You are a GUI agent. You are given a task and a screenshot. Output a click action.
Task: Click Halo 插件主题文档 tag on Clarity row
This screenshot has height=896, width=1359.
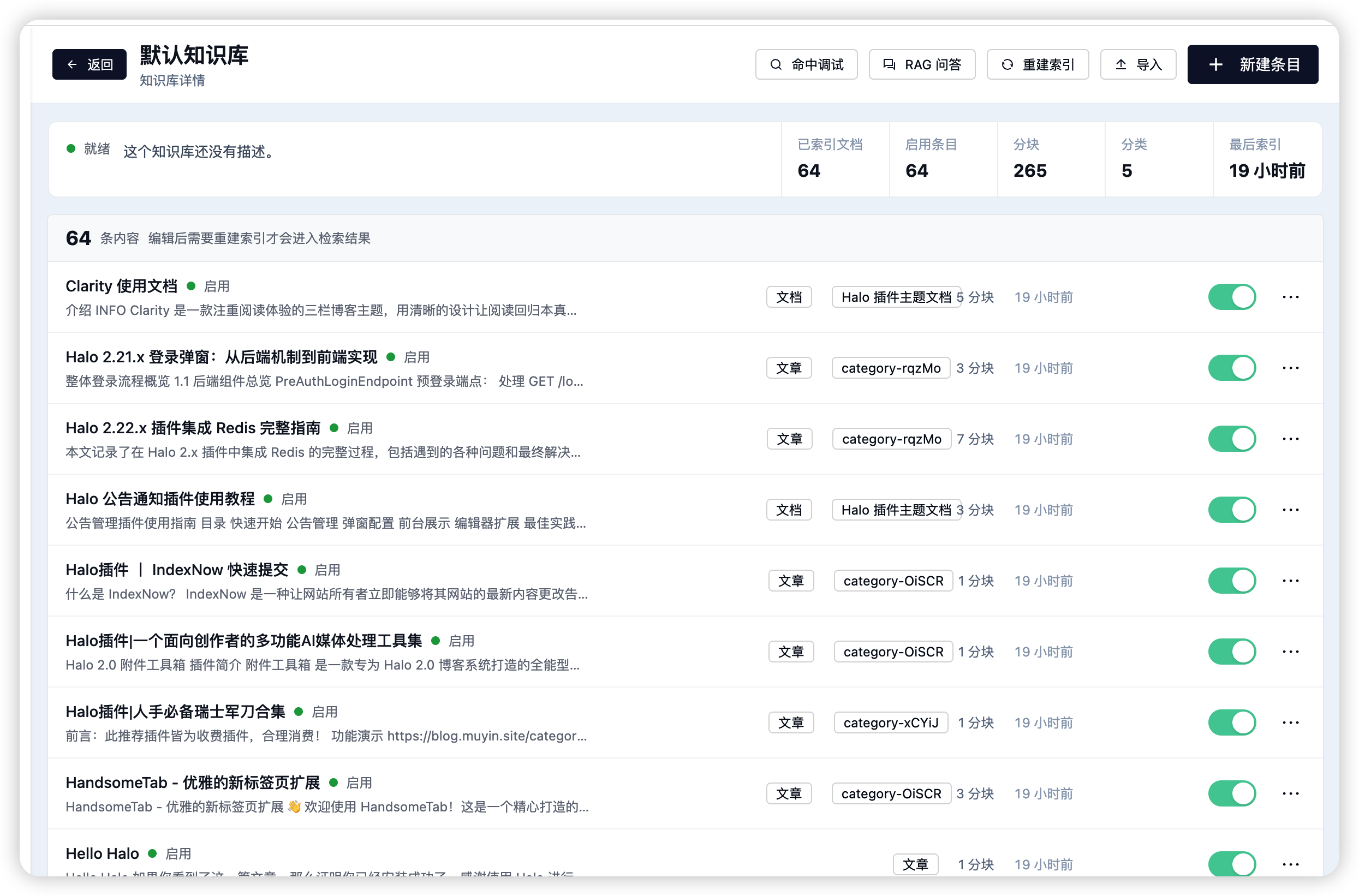click(896, 297)
